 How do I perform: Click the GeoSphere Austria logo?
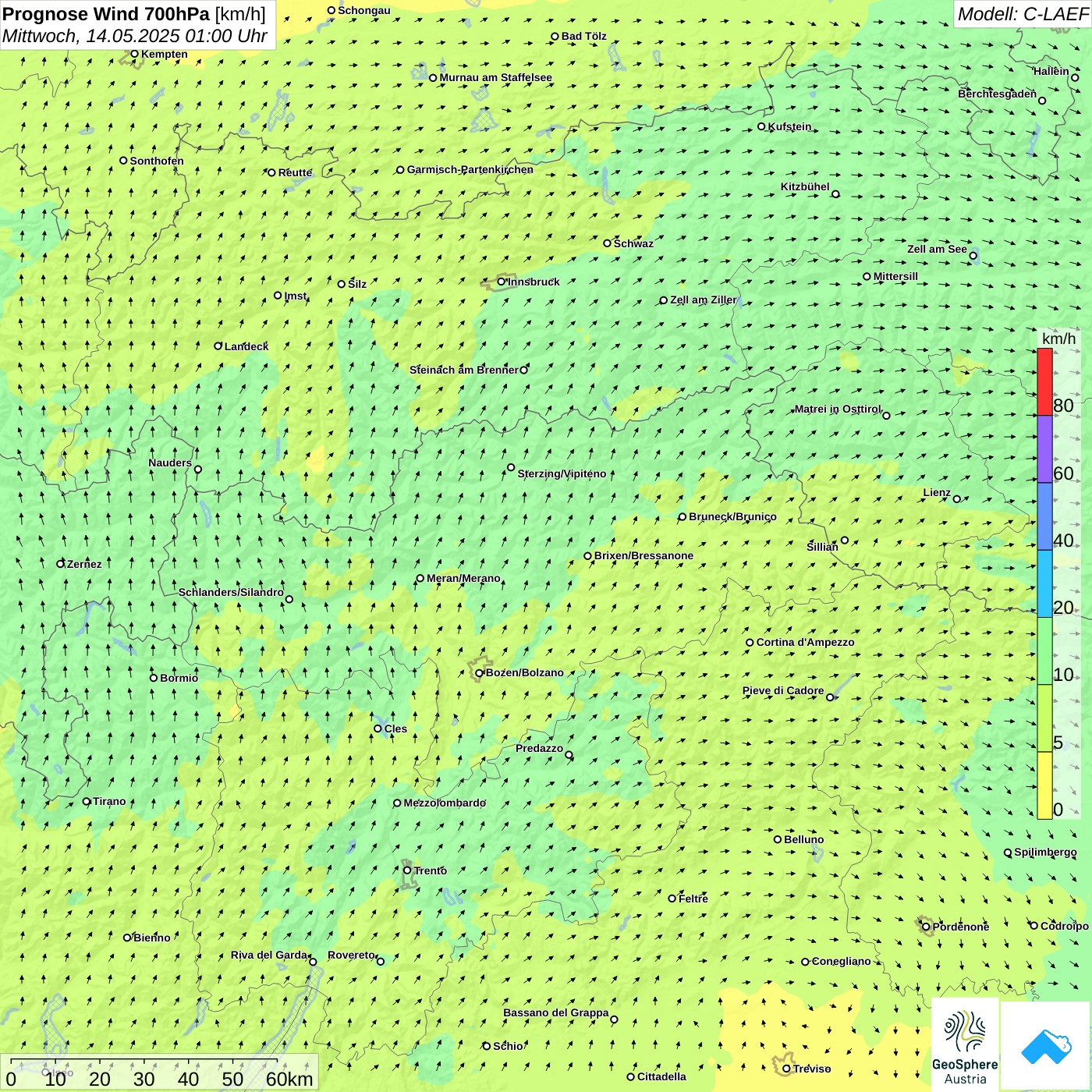(x=965, y=1045)
